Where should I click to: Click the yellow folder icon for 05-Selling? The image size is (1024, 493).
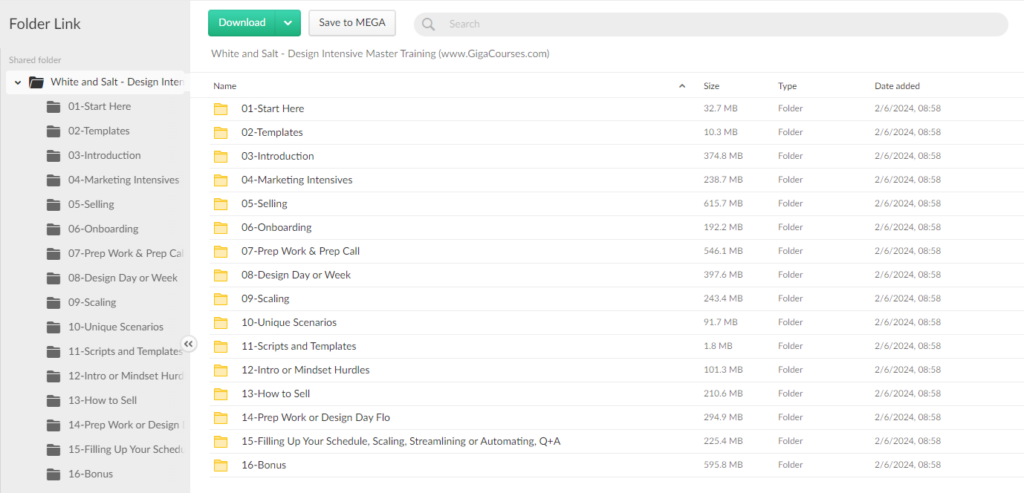[221, 204]
